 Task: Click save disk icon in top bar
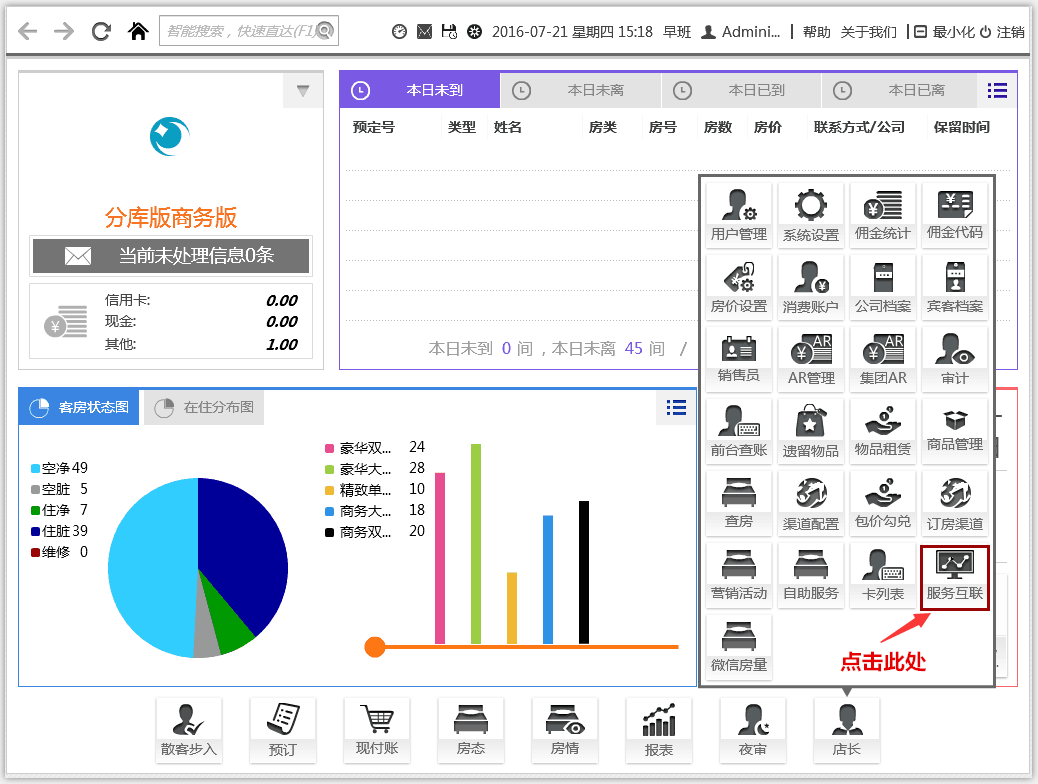point(449,31)
